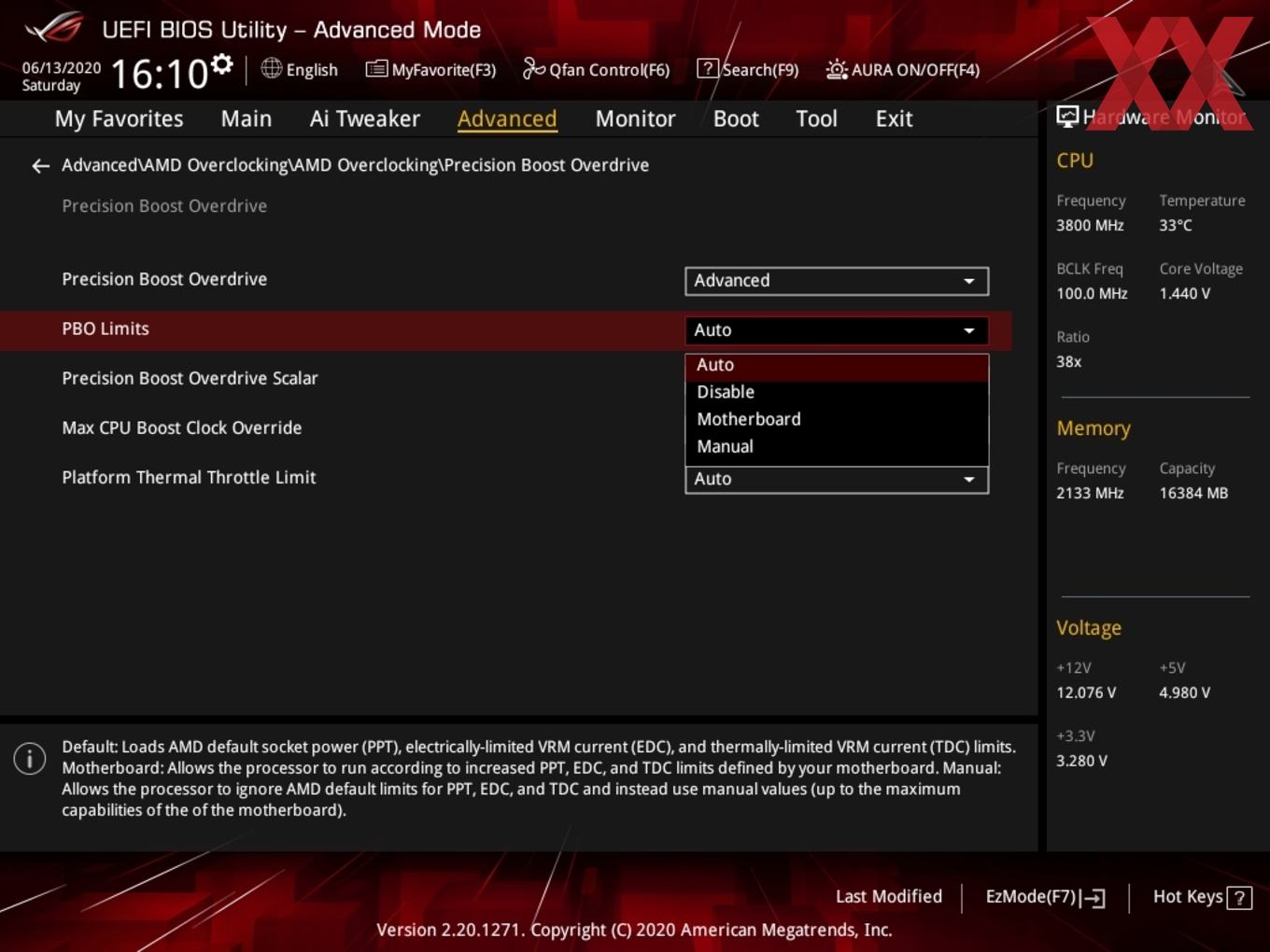
Task: Select Disable option in PBO Limits list
Action: [837, 392]
